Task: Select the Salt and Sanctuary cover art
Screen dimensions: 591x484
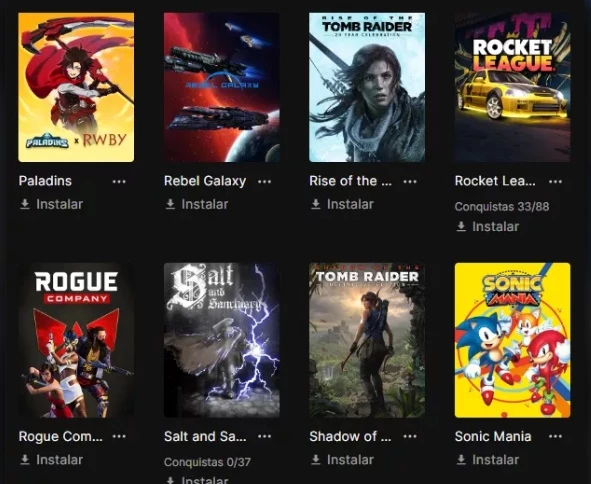Action: point(222,340)
